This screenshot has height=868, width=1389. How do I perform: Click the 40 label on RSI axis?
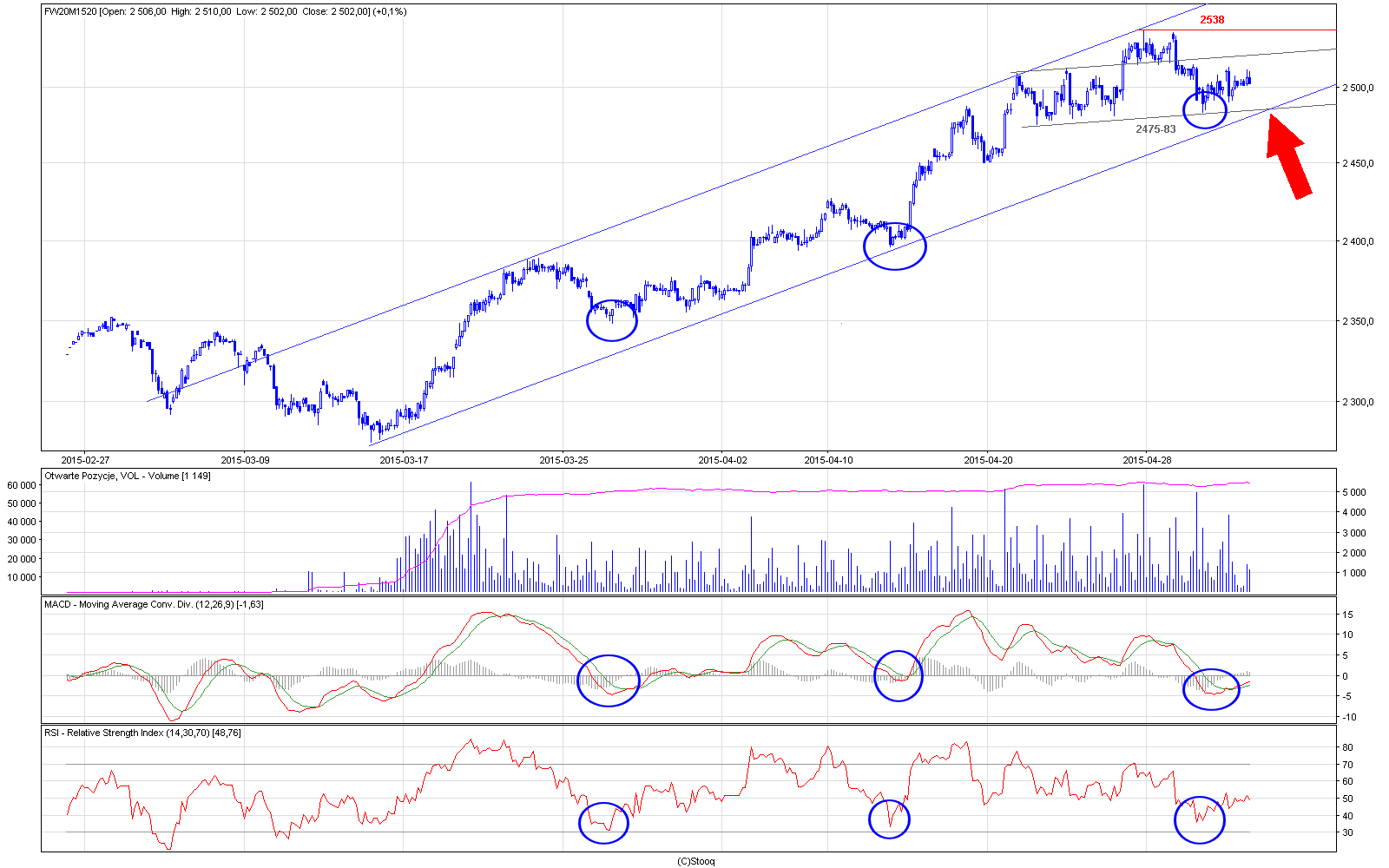tap(1347, 816)
